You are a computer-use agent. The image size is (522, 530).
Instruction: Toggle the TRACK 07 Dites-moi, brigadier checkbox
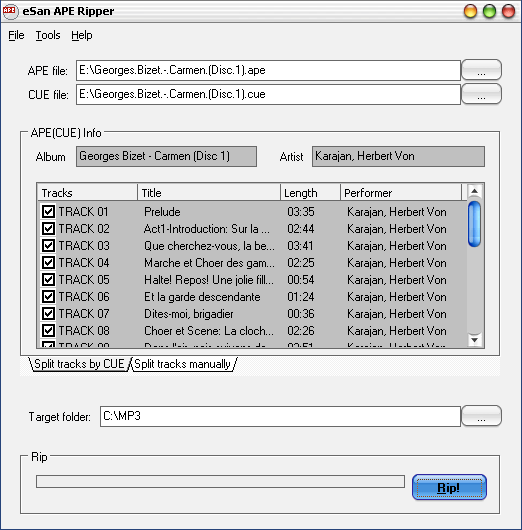click(x=48, y=314)
